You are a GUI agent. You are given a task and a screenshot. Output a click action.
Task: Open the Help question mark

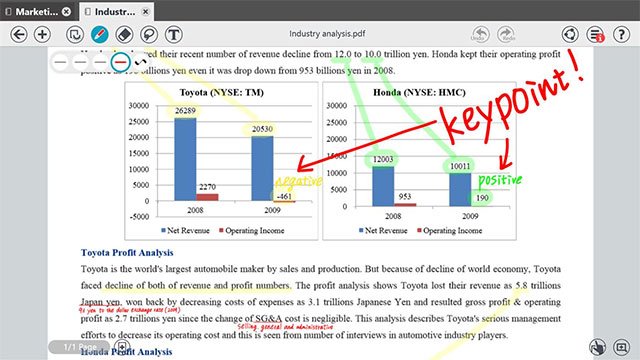621,34
